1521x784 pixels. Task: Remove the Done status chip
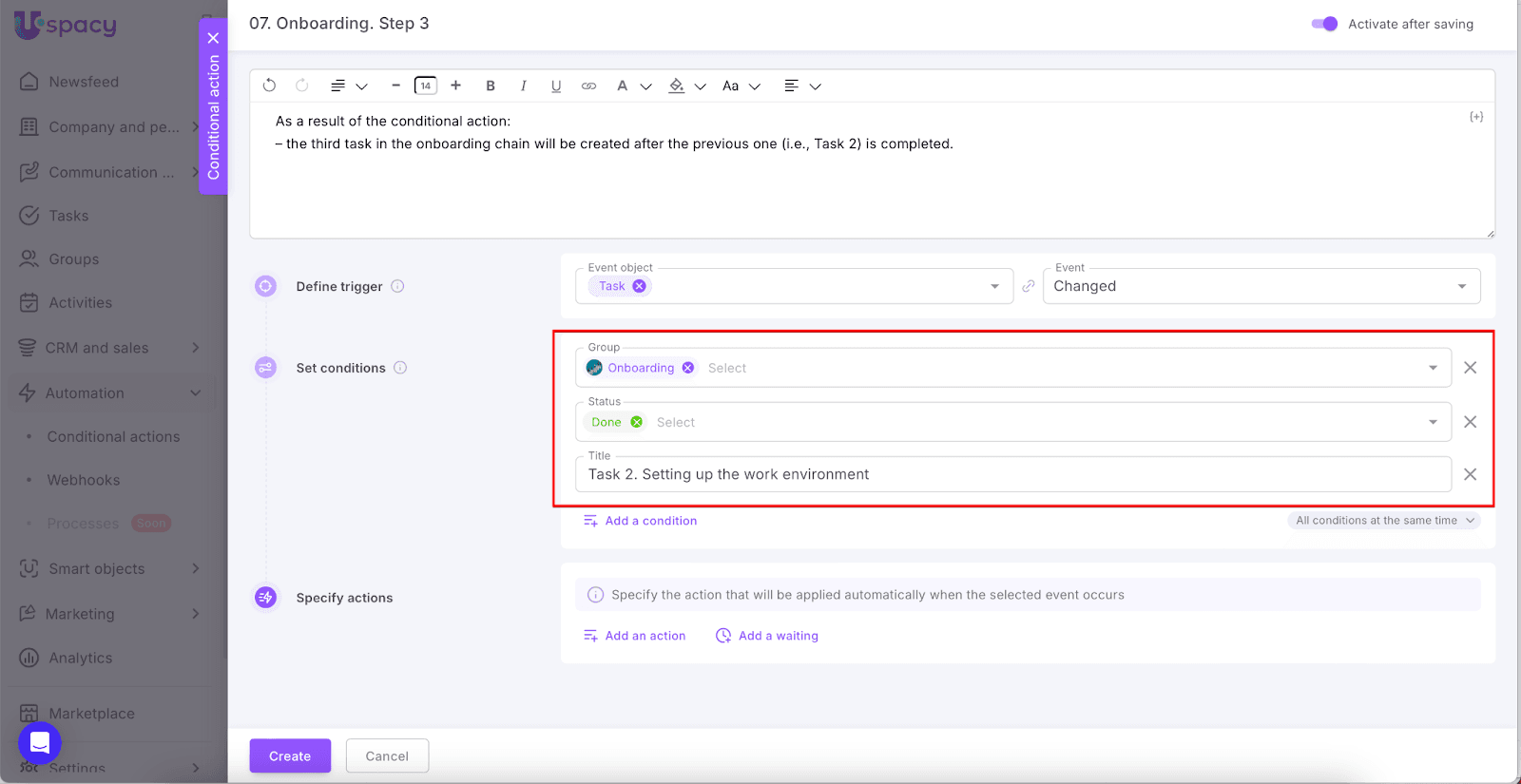pos(637,422)
